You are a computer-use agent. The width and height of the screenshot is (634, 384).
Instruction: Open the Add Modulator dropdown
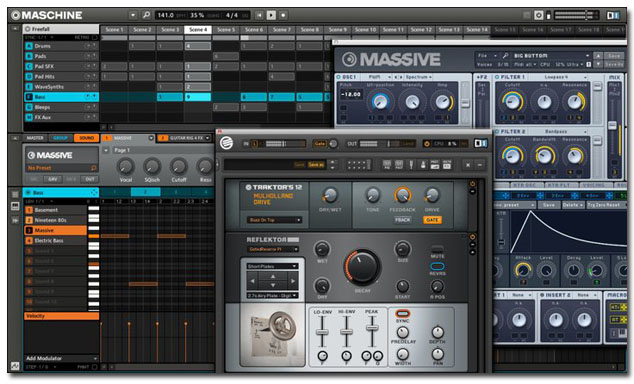(61, 359)
